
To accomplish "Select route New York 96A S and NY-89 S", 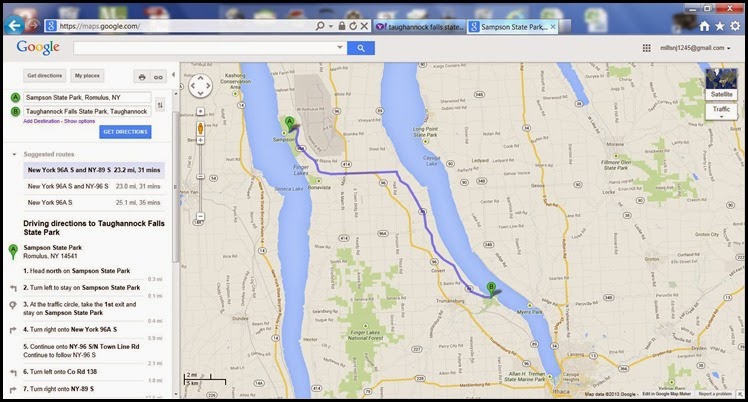I will click(x=94, y=170).
